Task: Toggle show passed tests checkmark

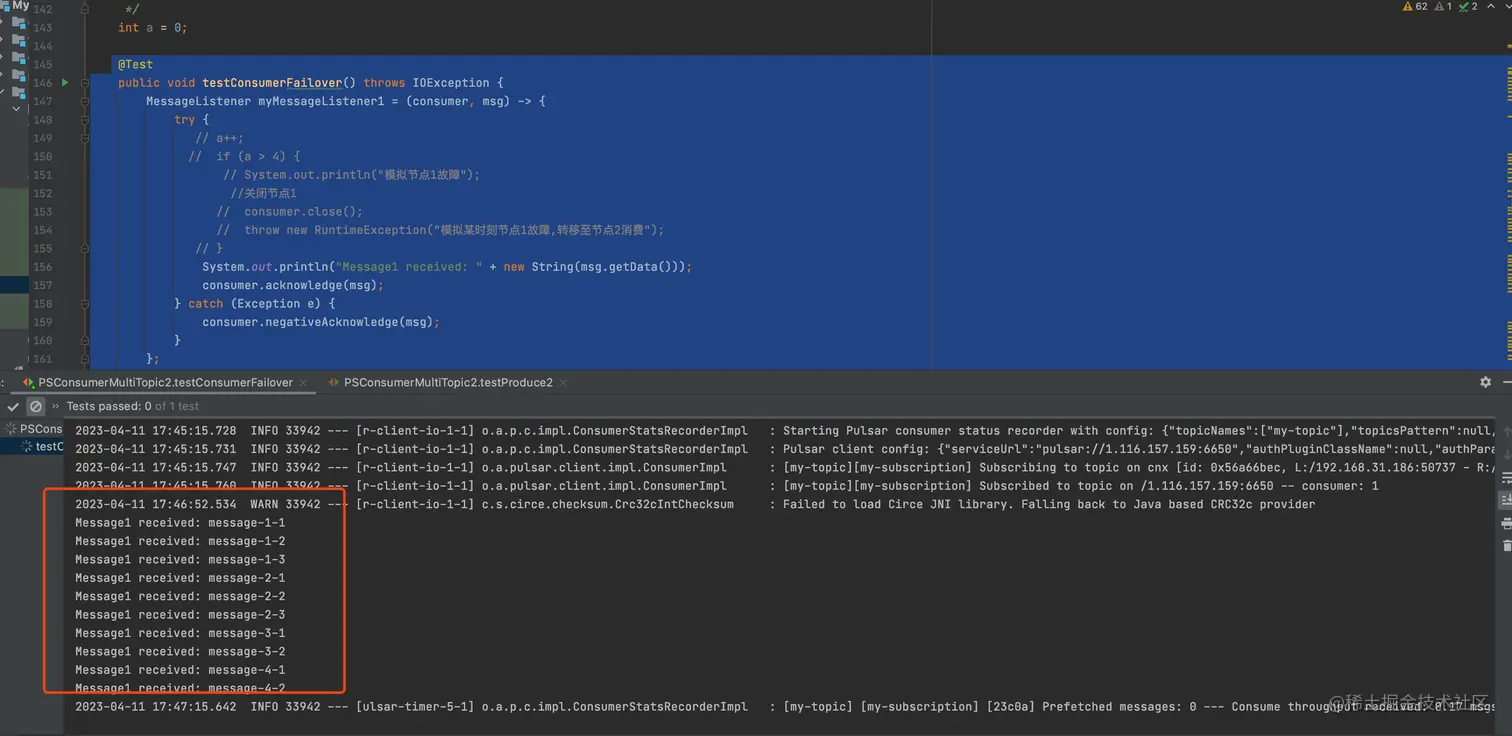Action: [13, 407]
